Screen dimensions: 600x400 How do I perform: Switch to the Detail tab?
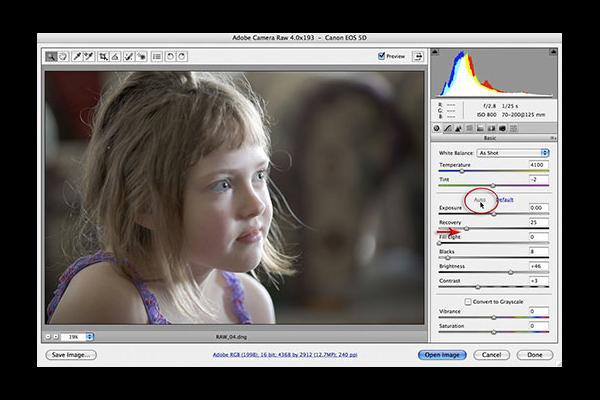[x=459, y=128]
